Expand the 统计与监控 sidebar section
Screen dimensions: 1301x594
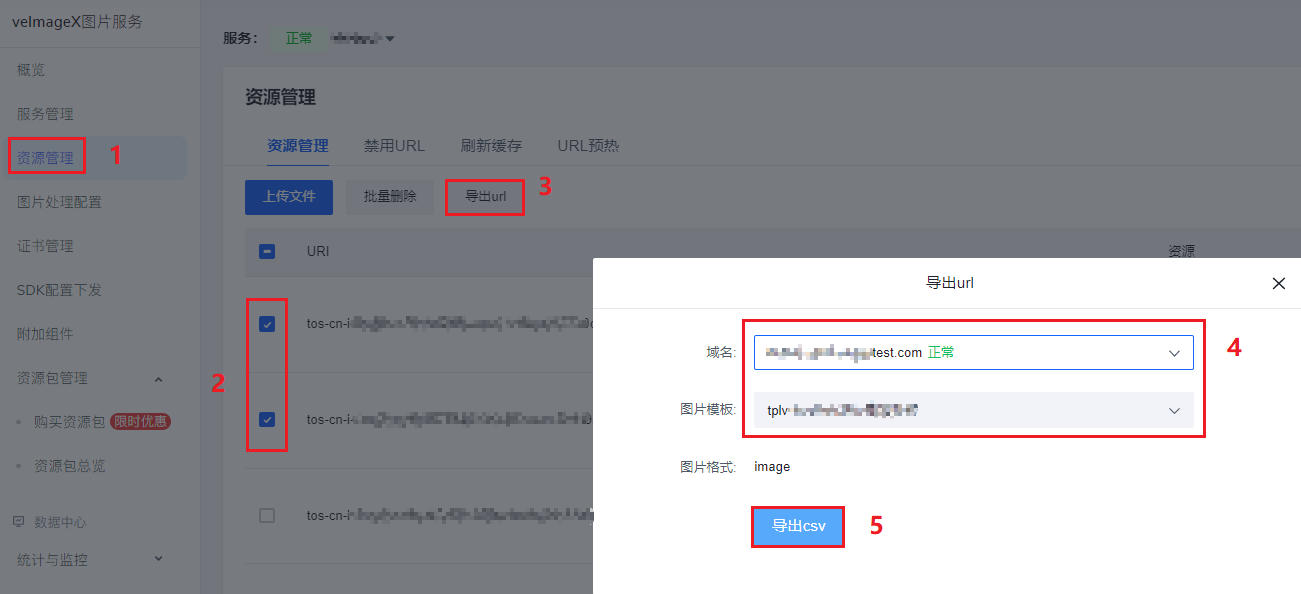[x=158, y=559]
